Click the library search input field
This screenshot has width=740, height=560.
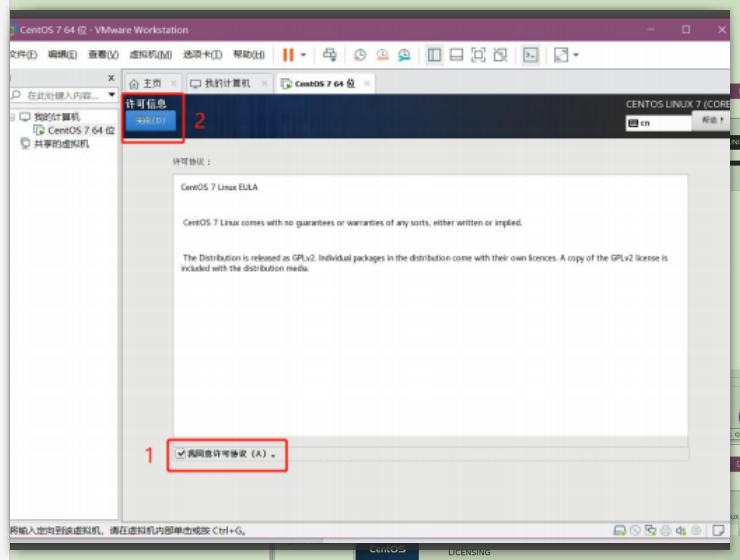pos(59,95)
